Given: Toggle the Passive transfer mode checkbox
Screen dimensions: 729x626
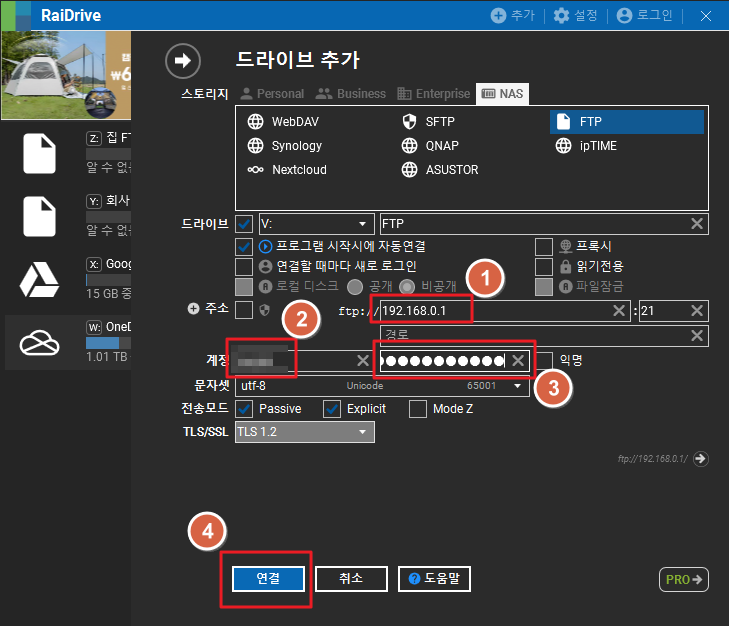Looking at the screenshot, I should (x=244, y=409).
